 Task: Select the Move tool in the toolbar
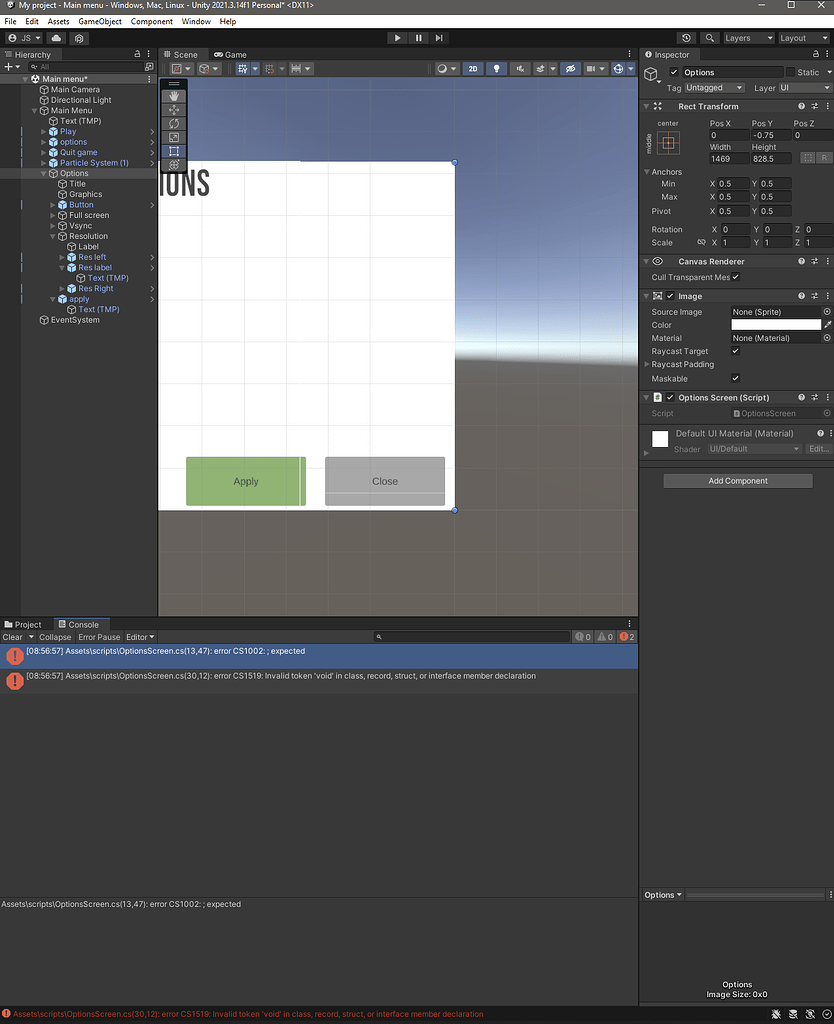click(173, 110)
